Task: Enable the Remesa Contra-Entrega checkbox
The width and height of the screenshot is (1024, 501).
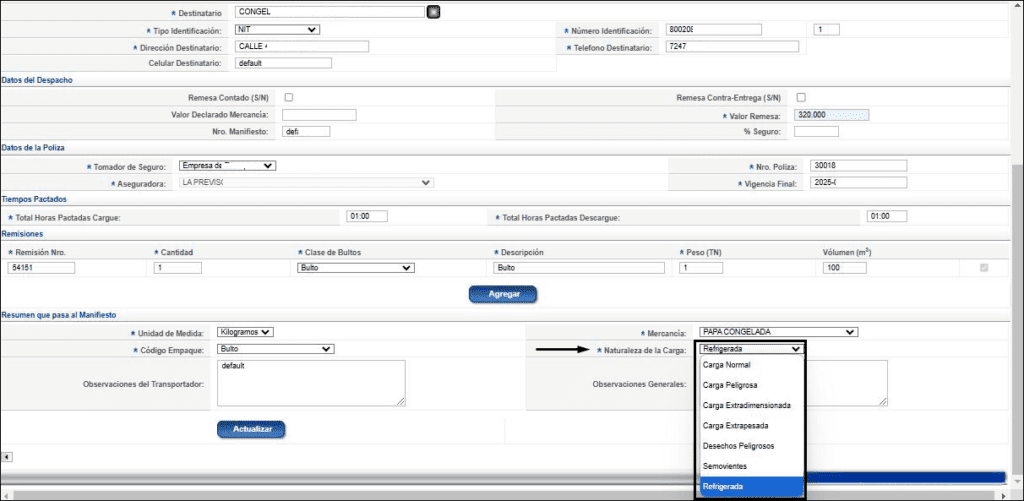Action: point(801,97)
